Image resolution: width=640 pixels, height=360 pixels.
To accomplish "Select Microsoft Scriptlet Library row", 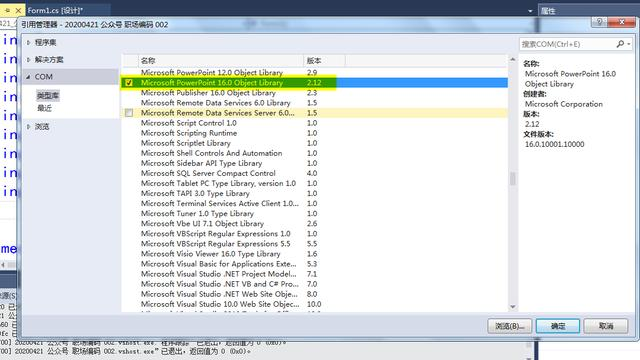I will click(x=314, y=143).
